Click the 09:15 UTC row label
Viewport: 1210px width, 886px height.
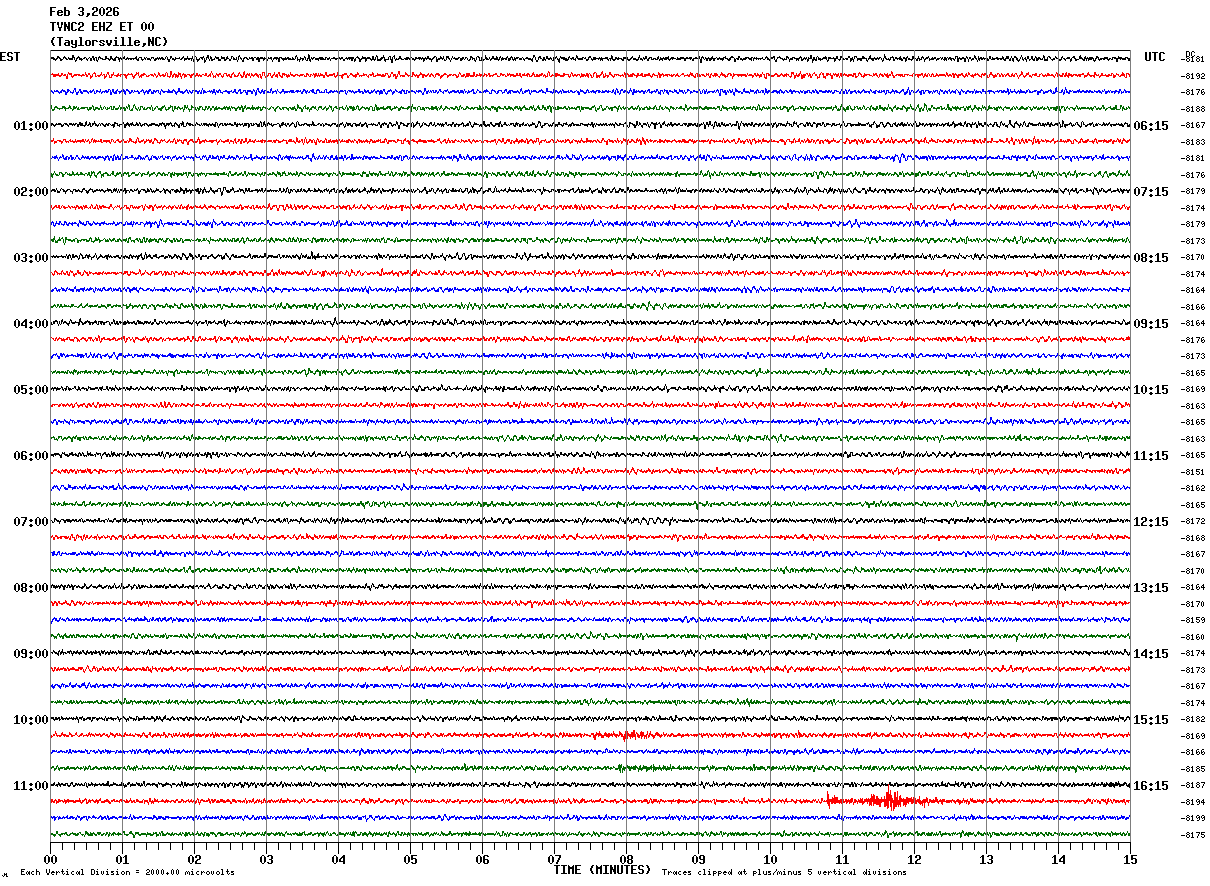point(1151,324)
